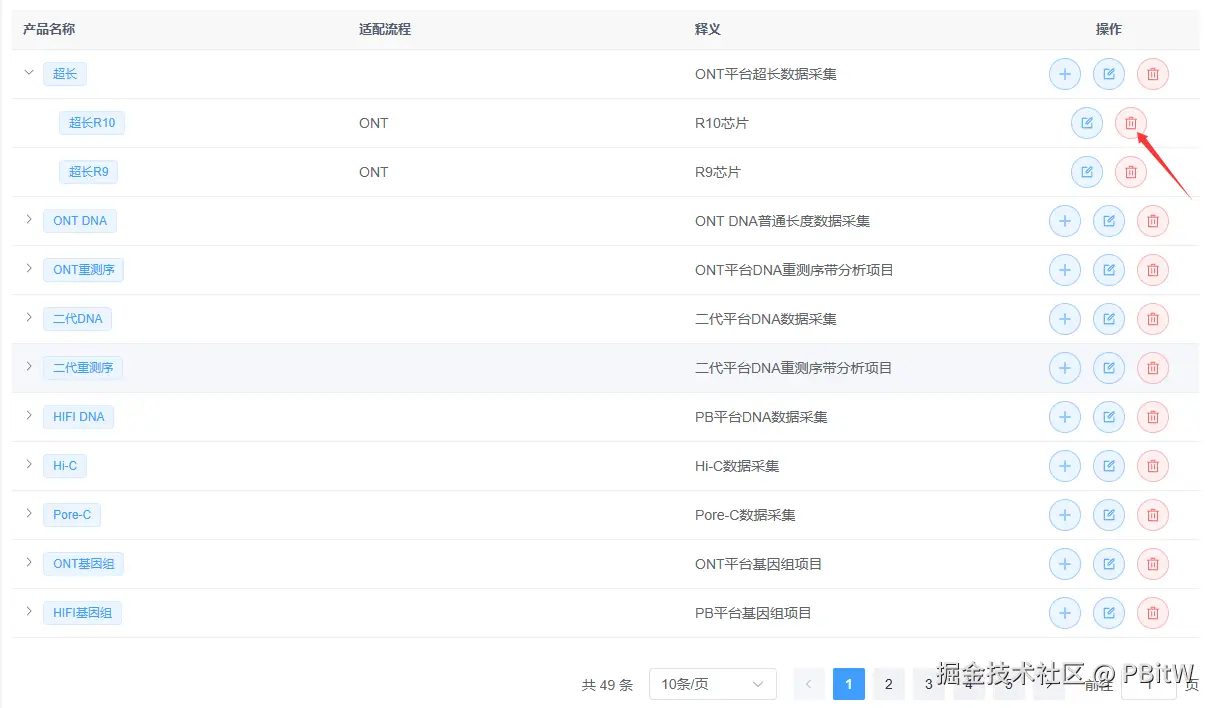The height and width of the screenshot is (708, 1214).
Task: Expand the HIFI基因组 row
Action: click(29, 611)
